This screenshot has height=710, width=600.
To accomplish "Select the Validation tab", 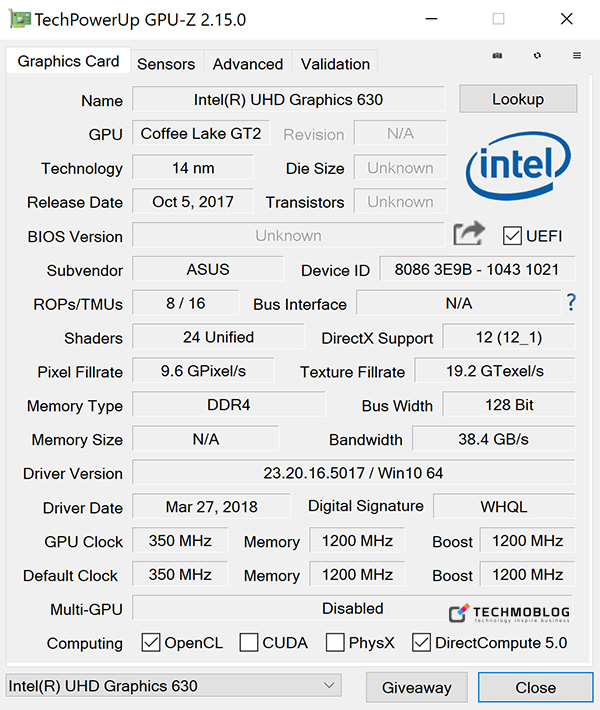I will (x=335, y=64).
